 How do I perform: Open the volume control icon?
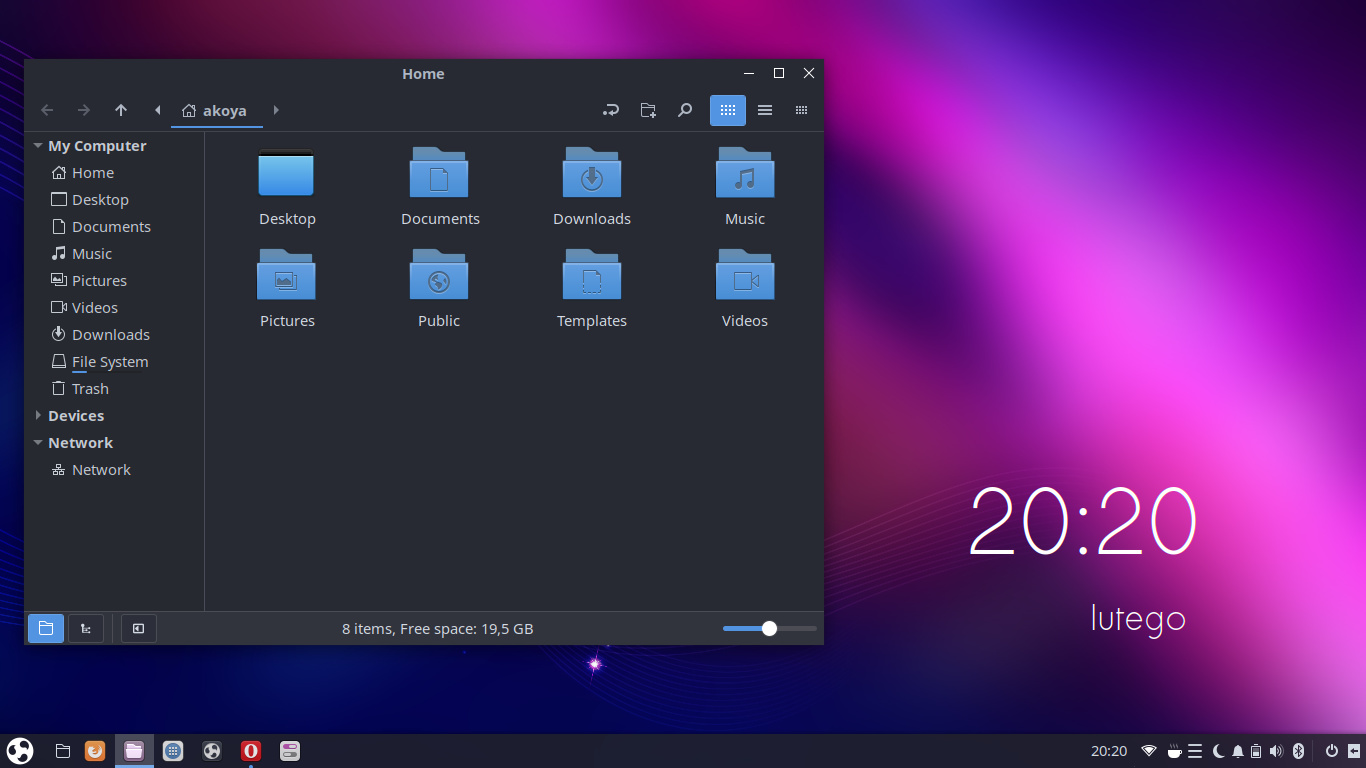click(1277, 750)
